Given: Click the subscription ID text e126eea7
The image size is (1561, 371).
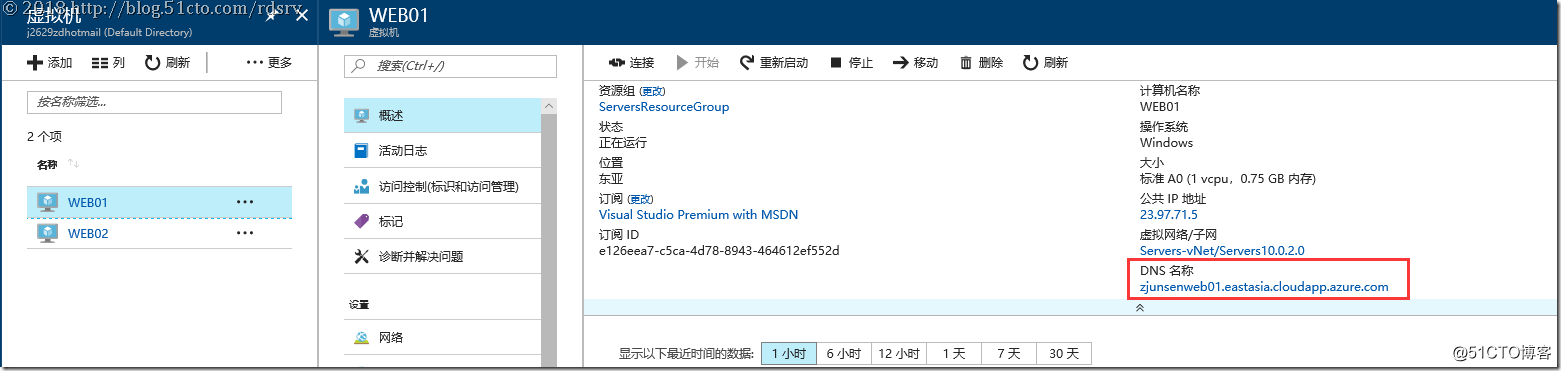Looking at the screenshot, I should tap(719, 251).
